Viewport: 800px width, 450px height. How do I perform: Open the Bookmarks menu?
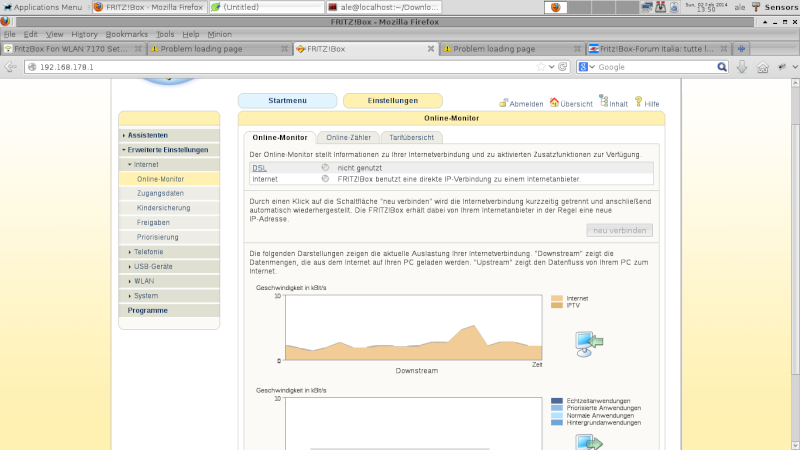click(x=127, y=34)
